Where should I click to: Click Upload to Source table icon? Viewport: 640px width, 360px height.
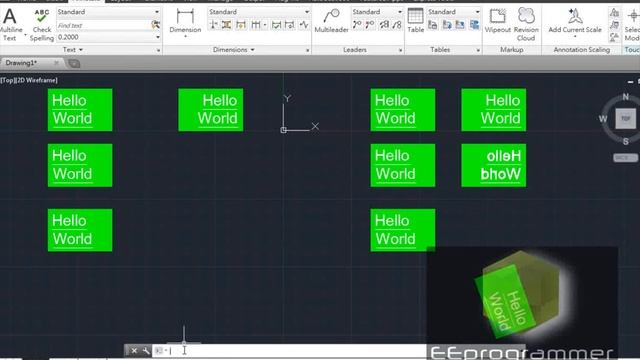click(x=460, y=25)
